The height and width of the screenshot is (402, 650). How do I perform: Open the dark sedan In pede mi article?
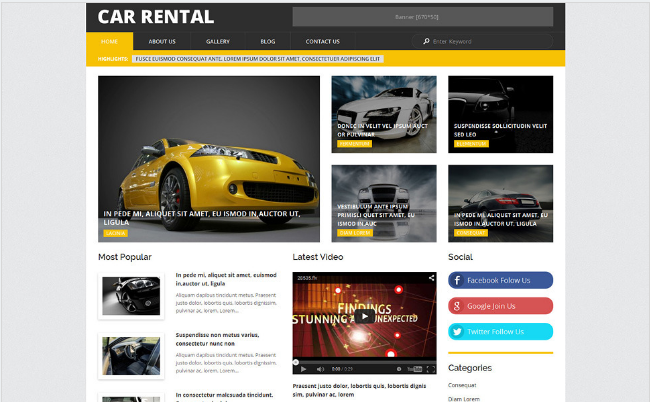pos(500,203)
